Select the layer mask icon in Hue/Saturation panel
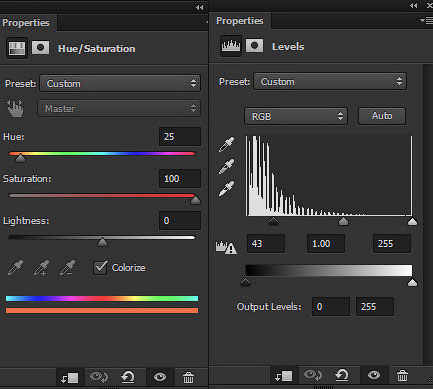The width and height of the screenshot is (433, 389). [40, 48]
